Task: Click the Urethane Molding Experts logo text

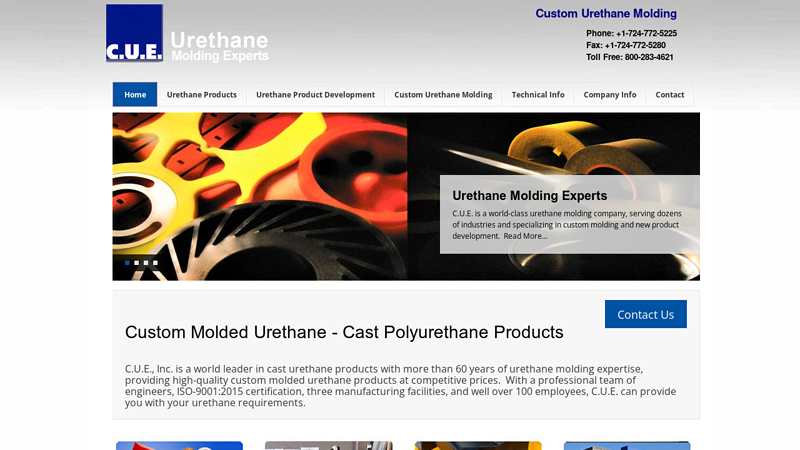Action: [219, 46]
